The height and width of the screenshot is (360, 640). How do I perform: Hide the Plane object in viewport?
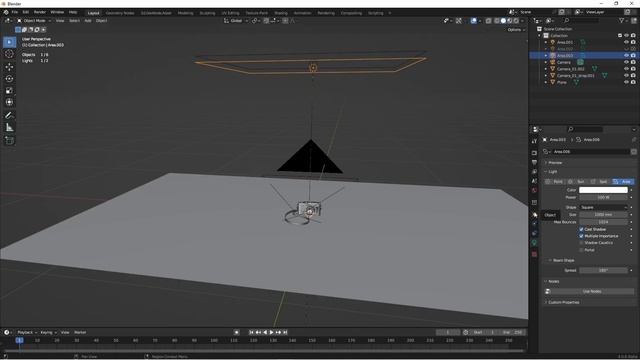coord(627,82)
